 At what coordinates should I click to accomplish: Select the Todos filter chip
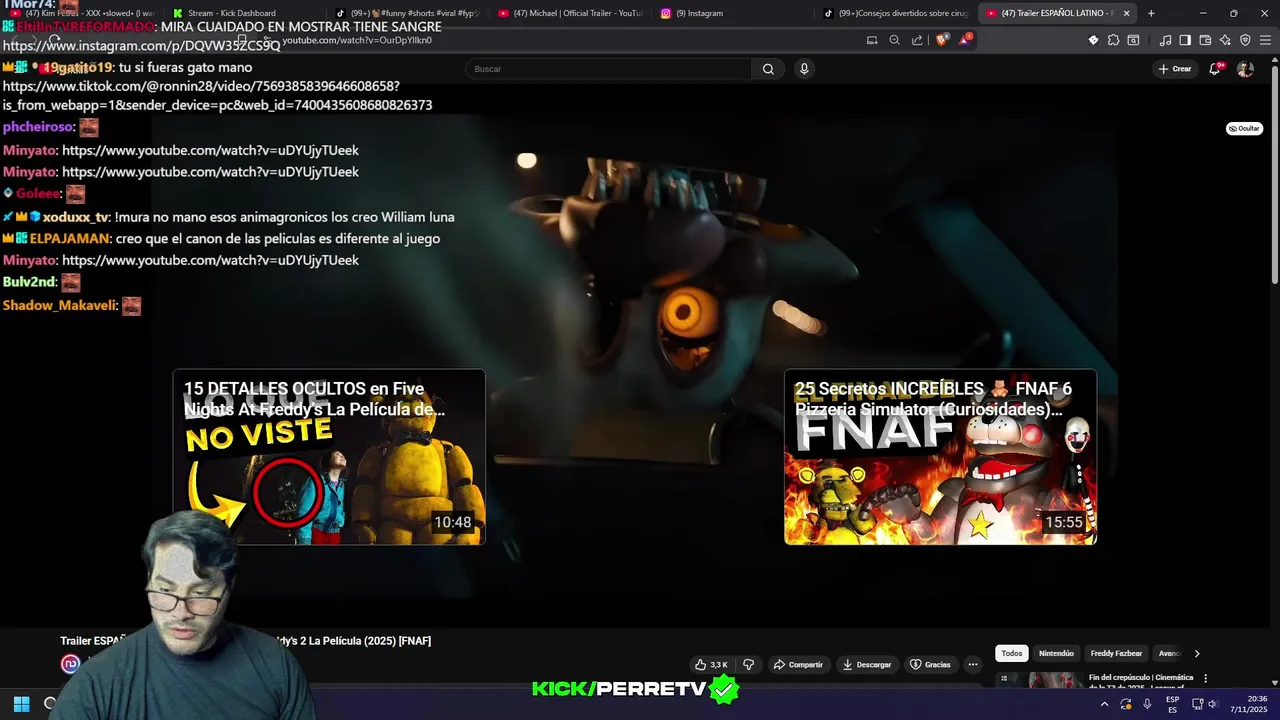[1012, 654]
